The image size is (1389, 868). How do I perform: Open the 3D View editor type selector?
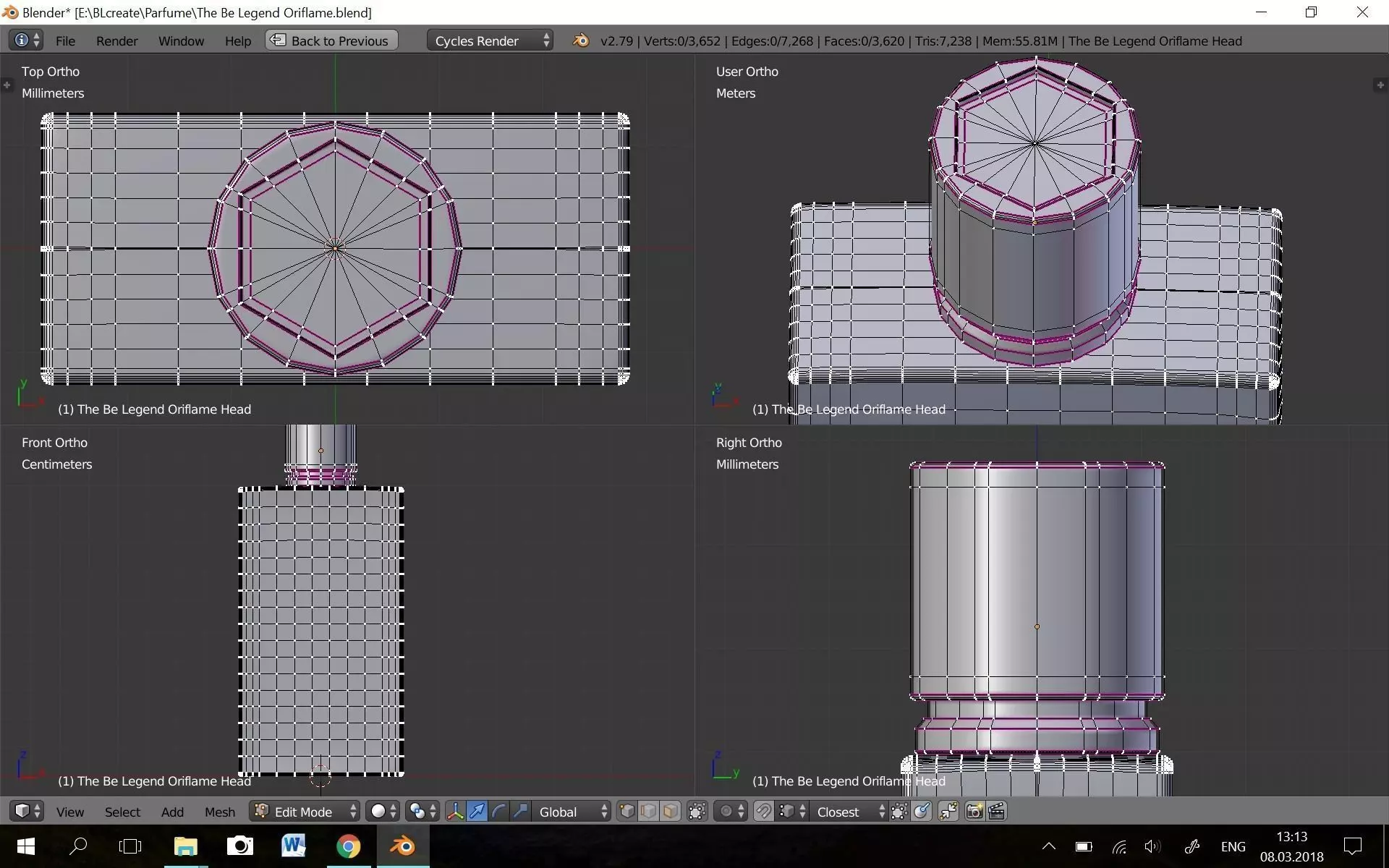point(27,812)
